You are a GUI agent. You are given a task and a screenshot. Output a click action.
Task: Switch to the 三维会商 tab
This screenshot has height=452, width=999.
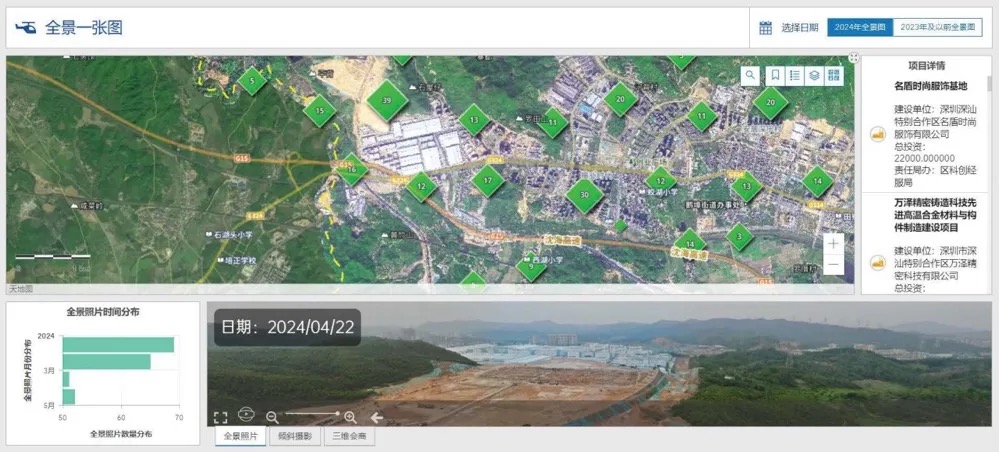[349, 437]
